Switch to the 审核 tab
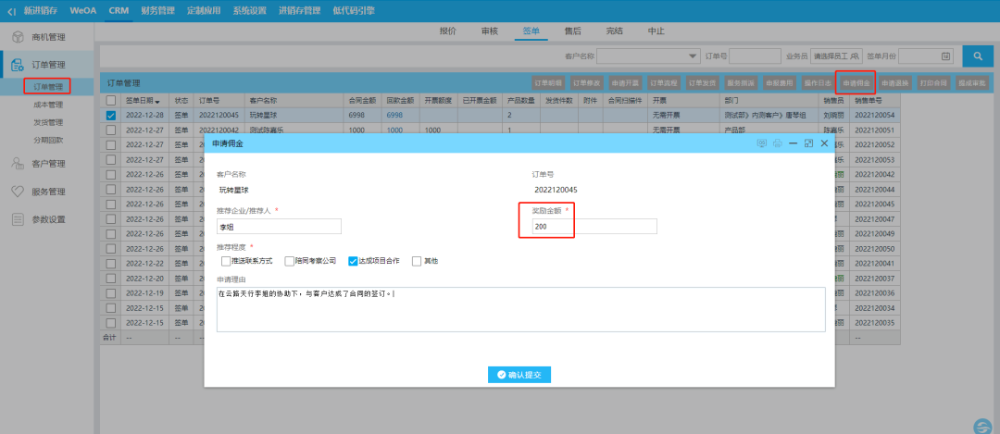The width and height of the screenshot is (1000, 434). point(489,31)
